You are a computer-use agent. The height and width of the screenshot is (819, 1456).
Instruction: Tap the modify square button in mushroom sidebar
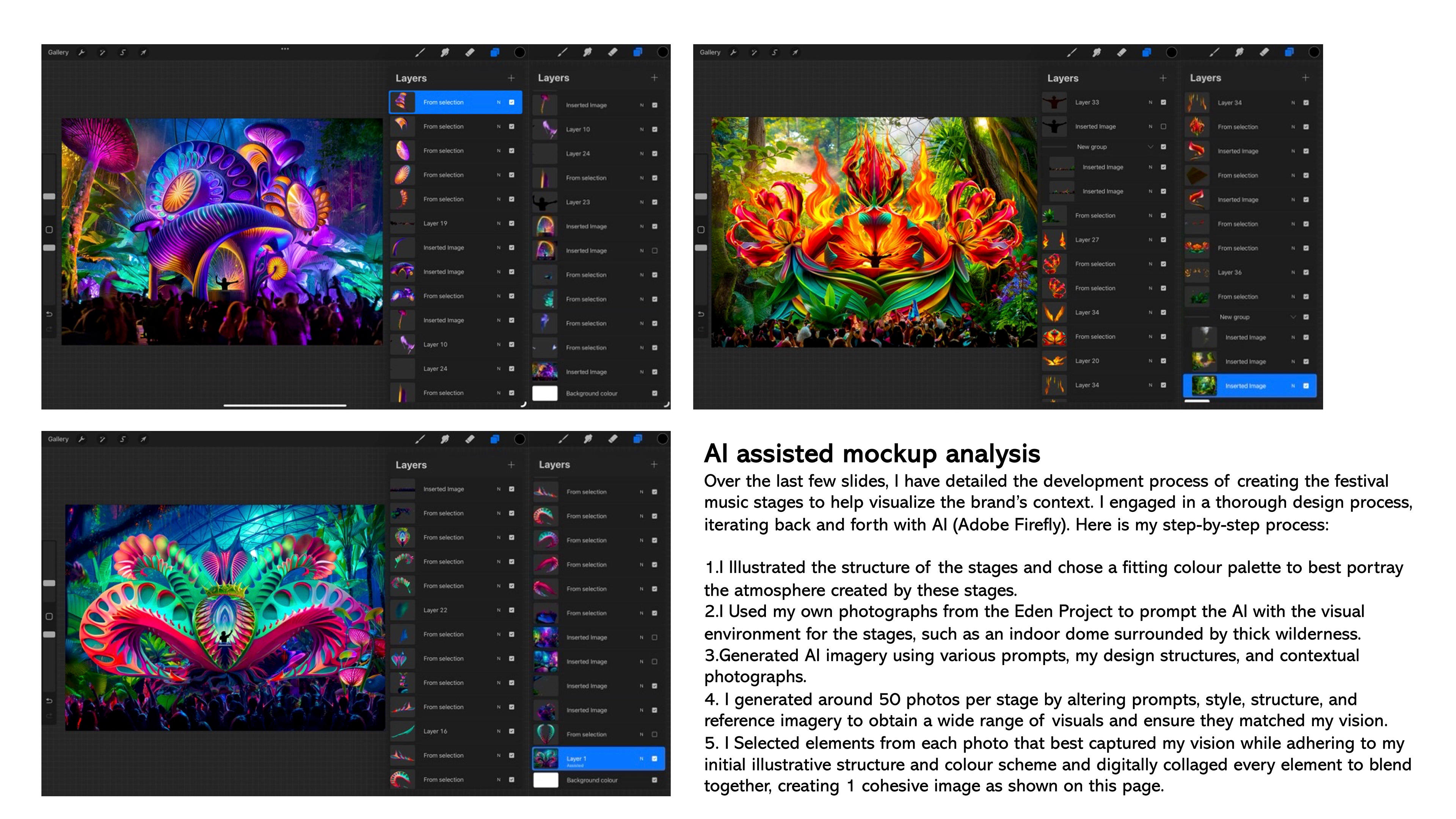(x=49, y=230)
